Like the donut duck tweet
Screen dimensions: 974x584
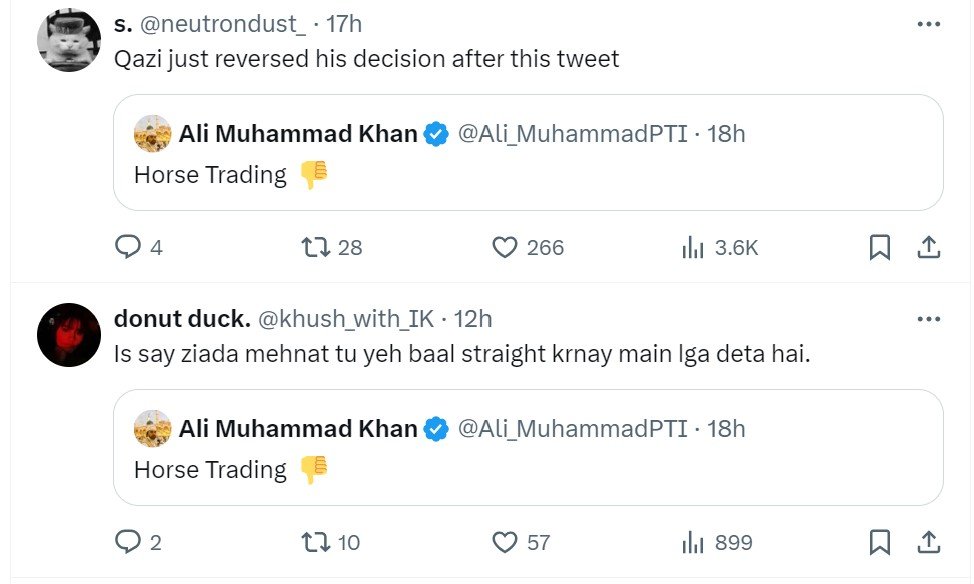tap(506, 542)
